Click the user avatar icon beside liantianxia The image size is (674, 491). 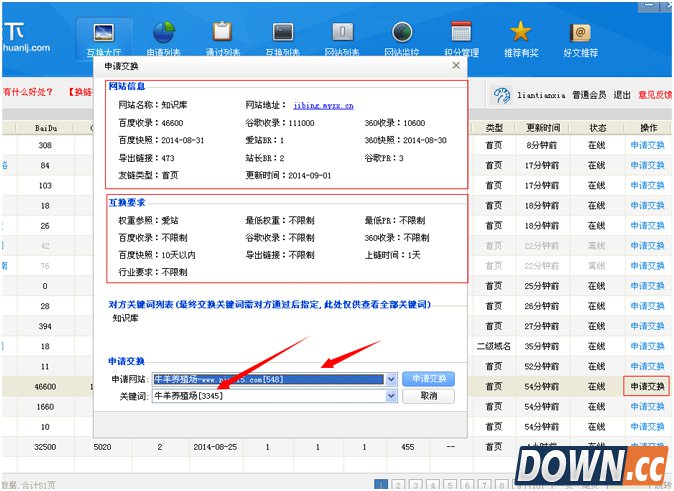pyautogui.click(x=502, y=95)
